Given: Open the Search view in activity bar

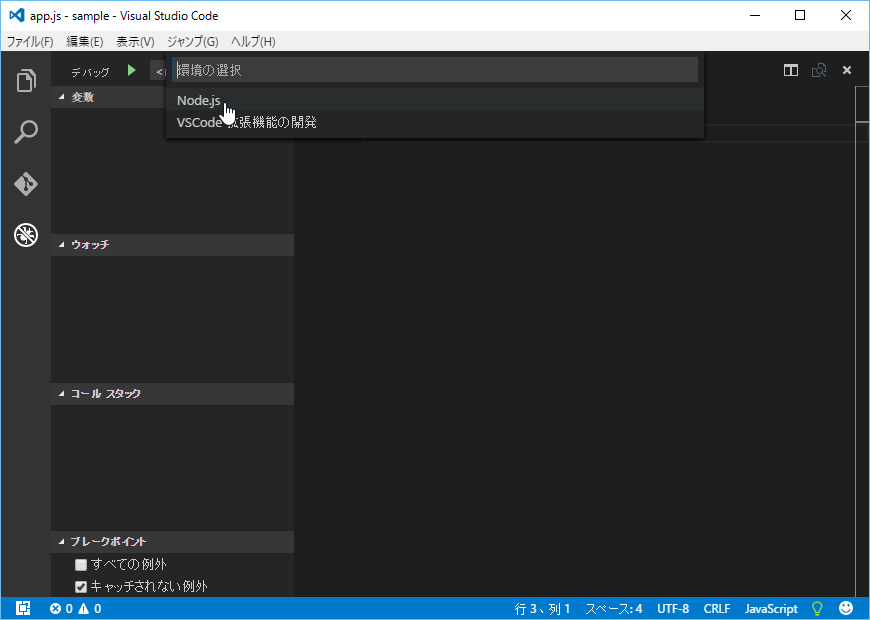Looking at the screenshot, I should pyautogui.click(x=26, y=132).
